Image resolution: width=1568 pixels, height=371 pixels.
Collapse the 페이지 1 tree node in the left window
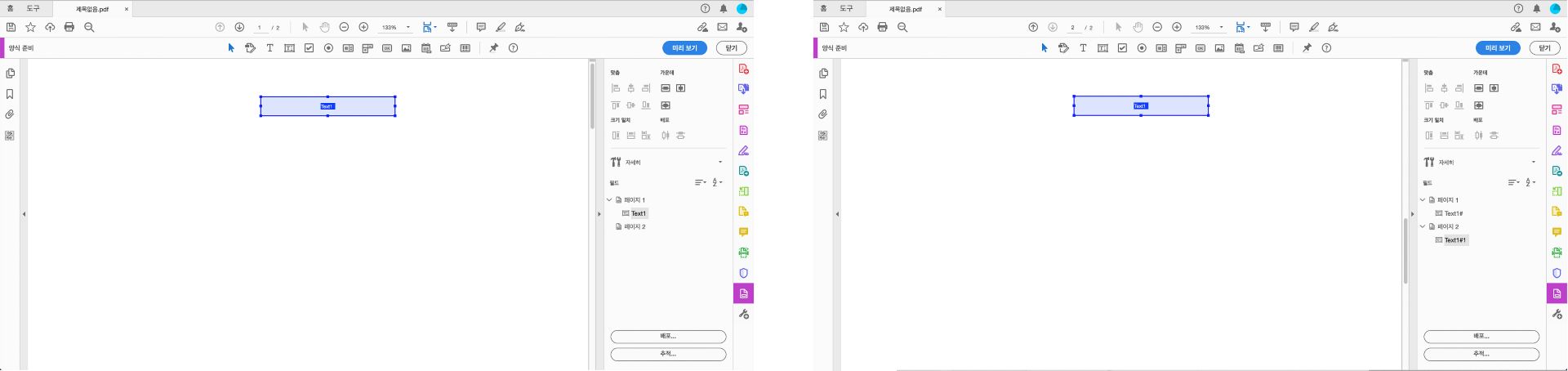[609, 199]
